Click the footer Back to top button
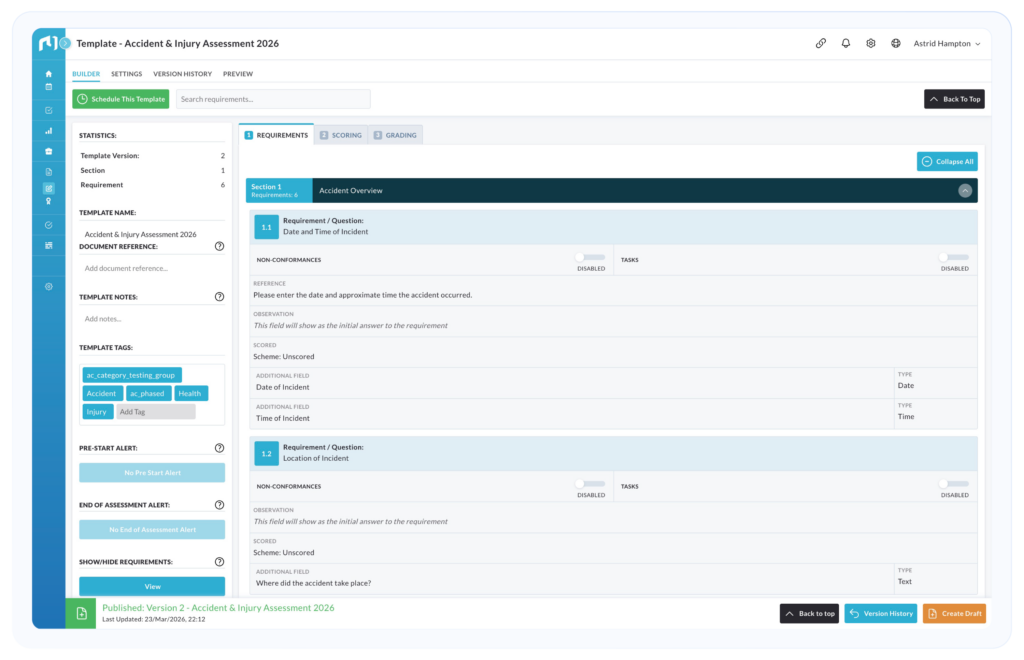The width and height of the screenshot is (1024, 660). pyautogui.click(x=809, y=614)
